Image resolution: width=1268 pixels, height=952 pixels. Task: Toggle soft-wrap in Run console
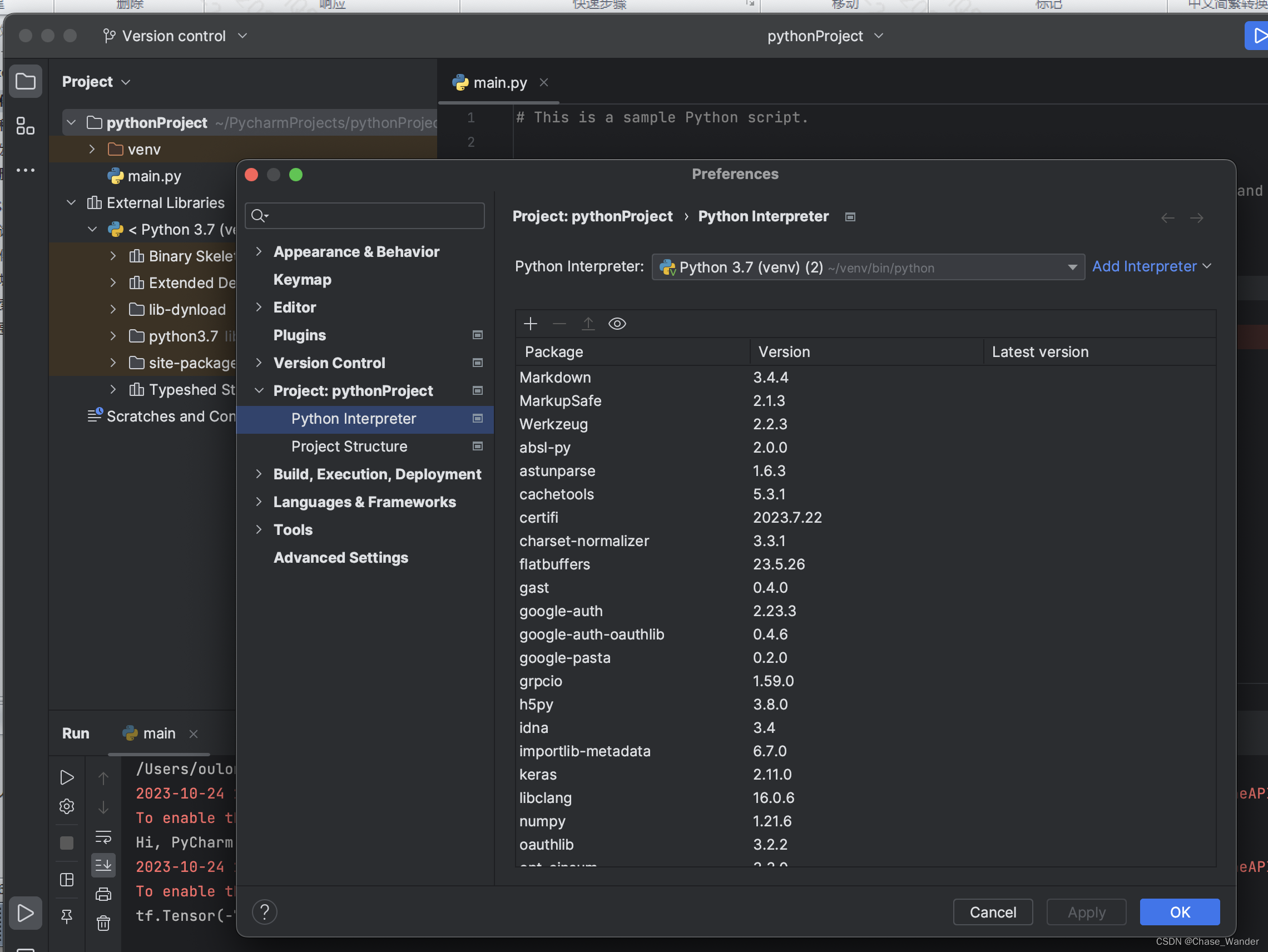point(103,836)
